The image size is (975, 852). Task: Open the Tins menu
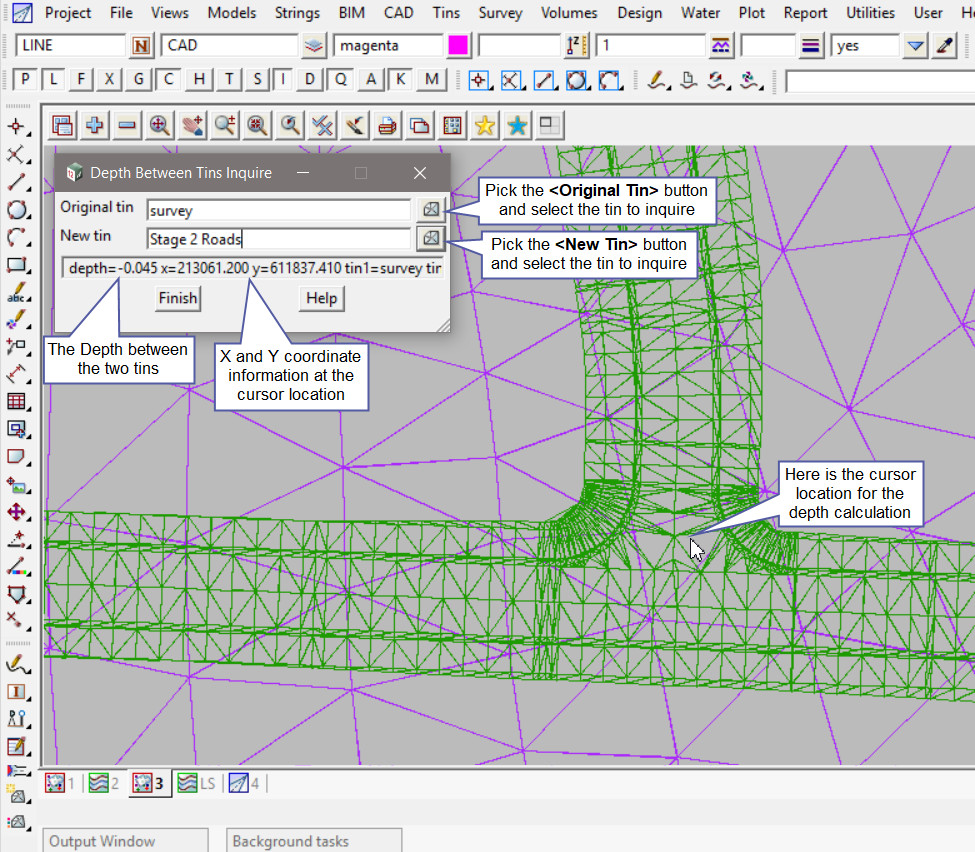click(x=446, y=13)
